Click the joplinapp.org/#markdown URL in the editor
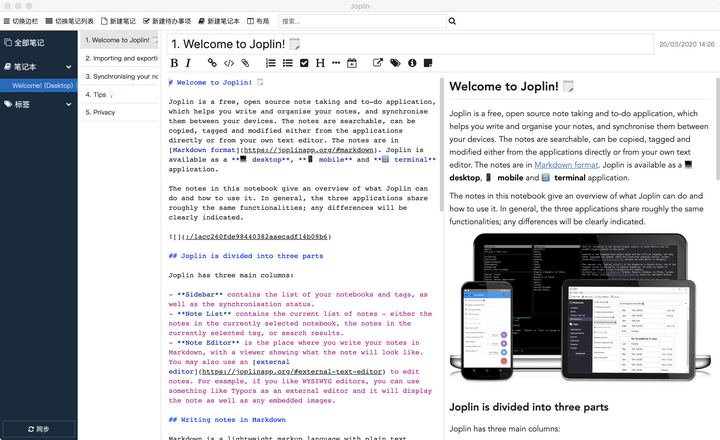Image resolution: width=720 pixels, height=440 pixels. 309,150
